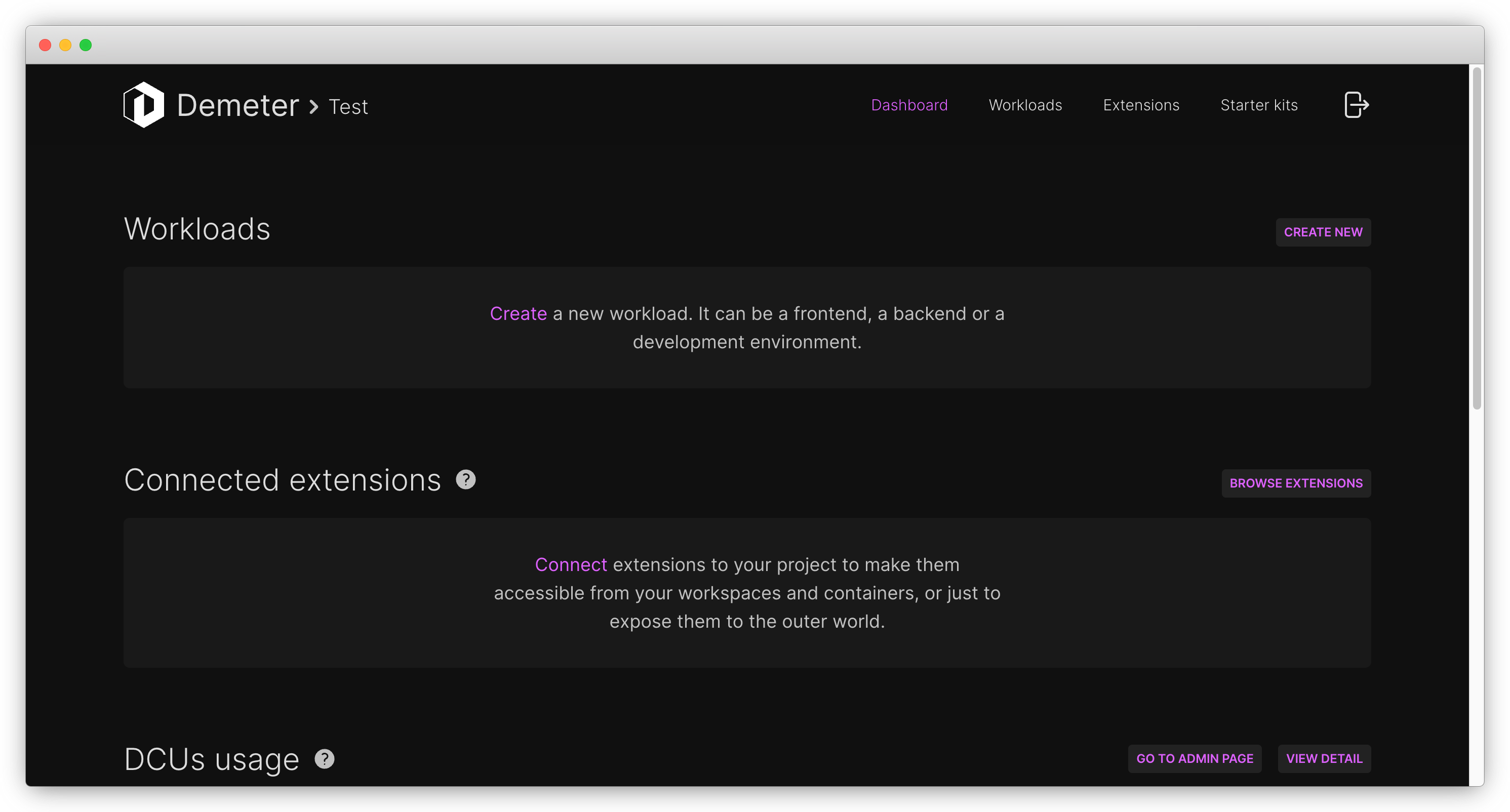This screenshot has height=812, width=1510.
Task: Click the CREATE NEW workload button
Action: [x=1323, y=232]
